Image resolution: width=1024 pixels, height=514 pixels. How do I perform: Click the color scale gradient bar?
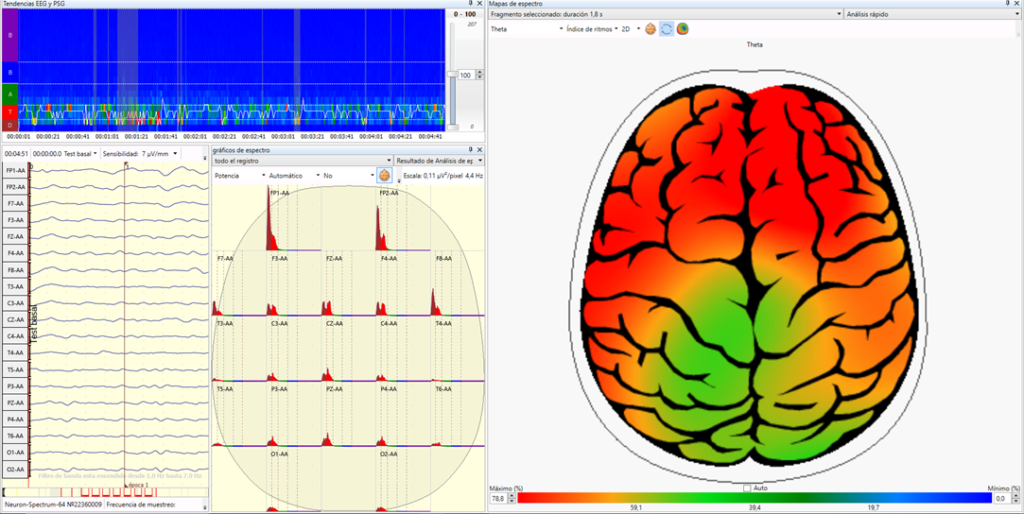click(754, 498)
